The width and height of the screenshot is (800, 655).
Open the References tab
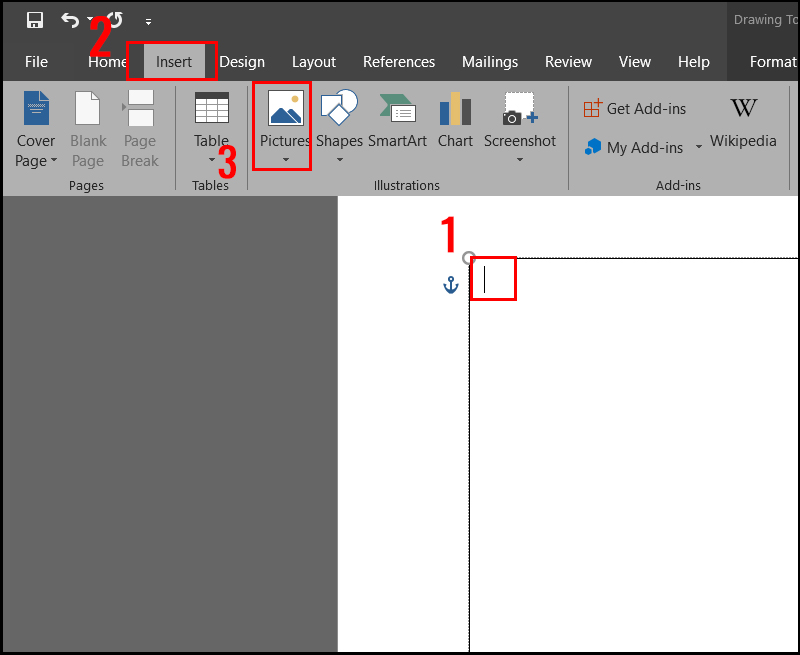point(399,61)
